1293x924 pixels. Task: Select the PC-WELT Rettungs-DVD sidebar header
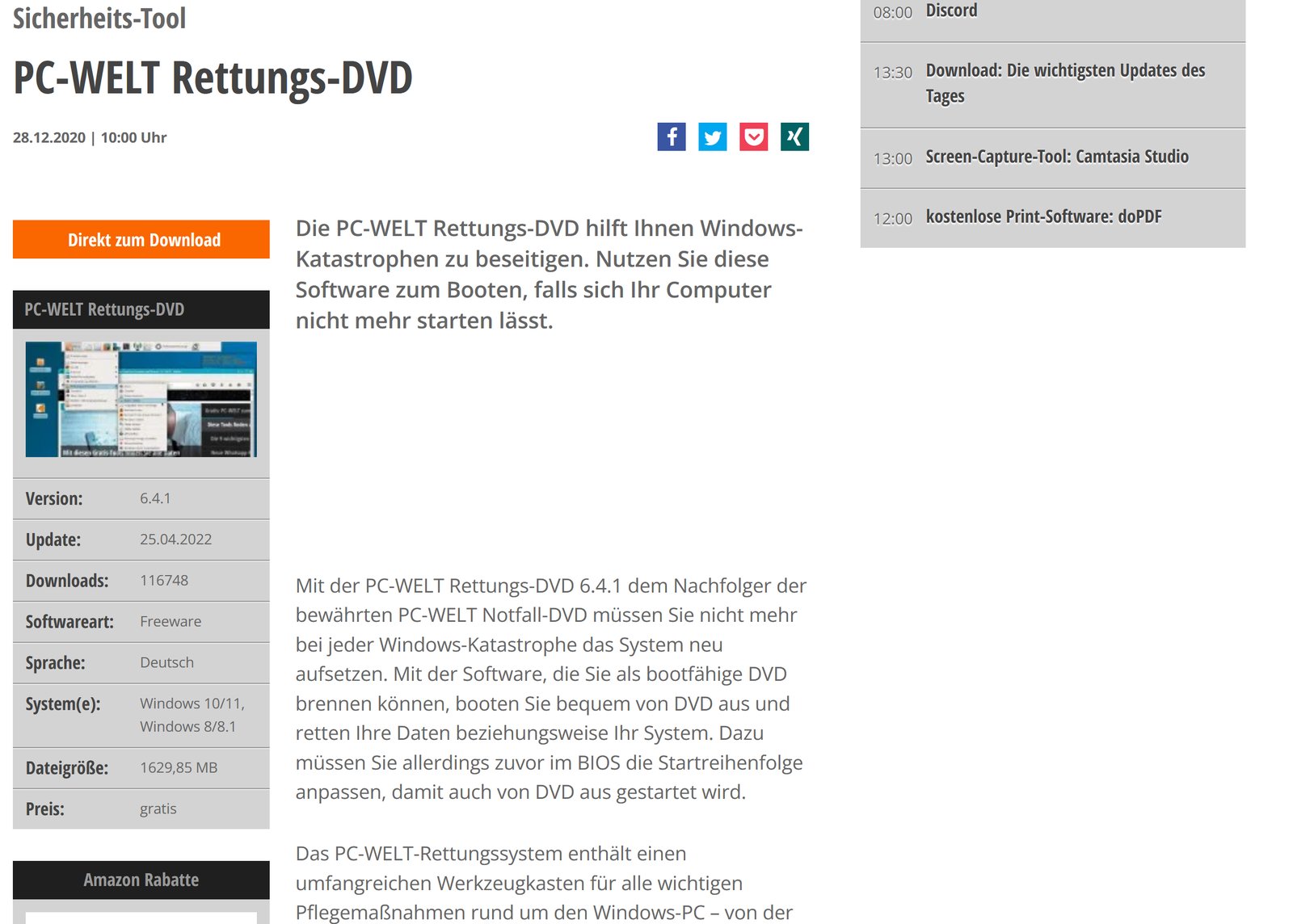(x=141, y=309)
